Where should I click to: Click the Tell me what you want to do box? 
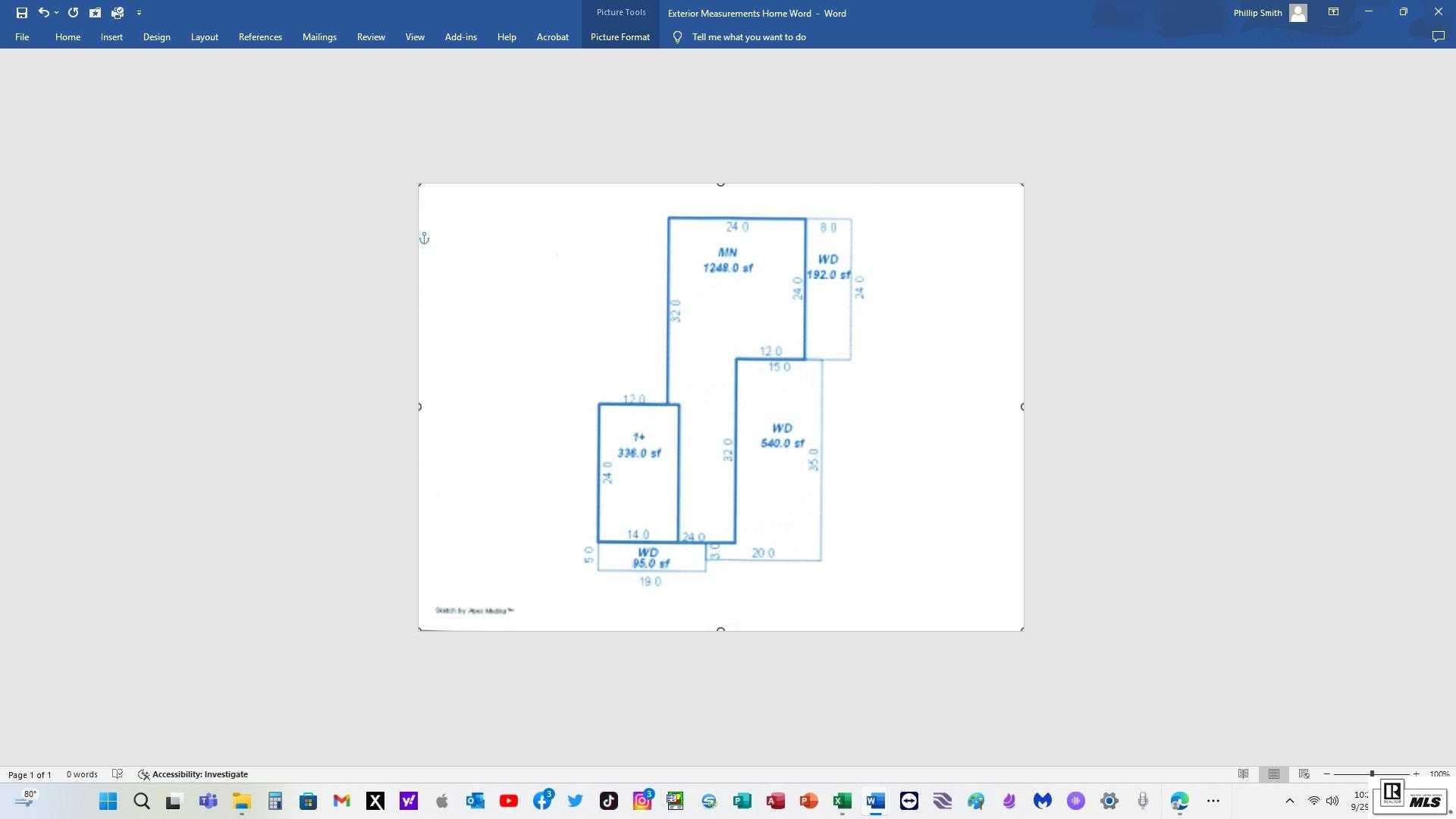[748, 36]
